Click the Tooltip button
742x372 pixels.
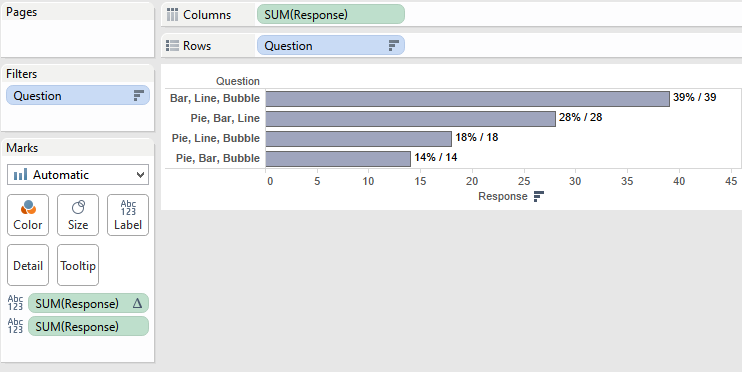[78, 265]
